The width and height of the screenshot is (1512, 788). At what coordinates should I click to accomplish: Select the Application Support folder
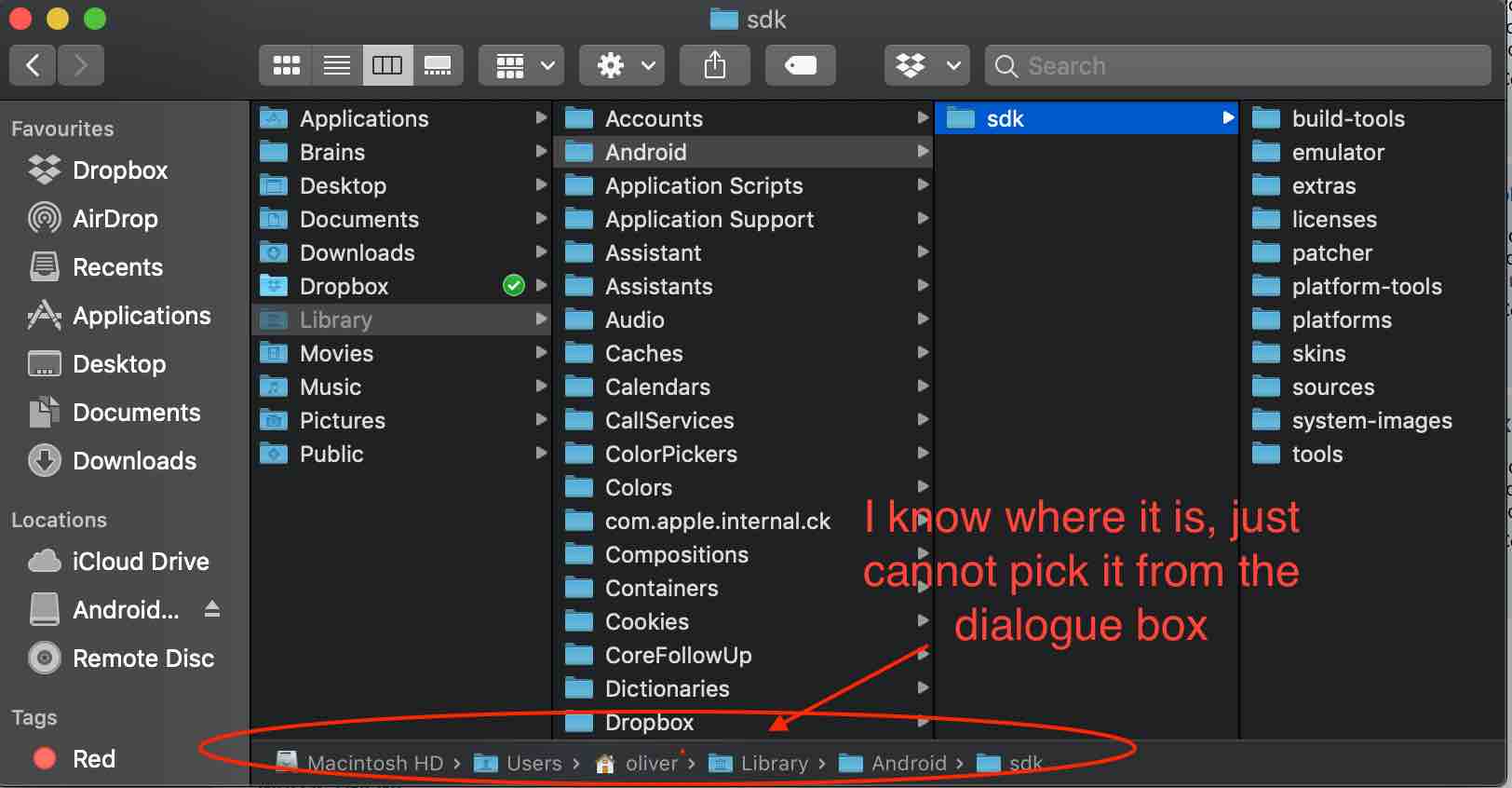709,220
